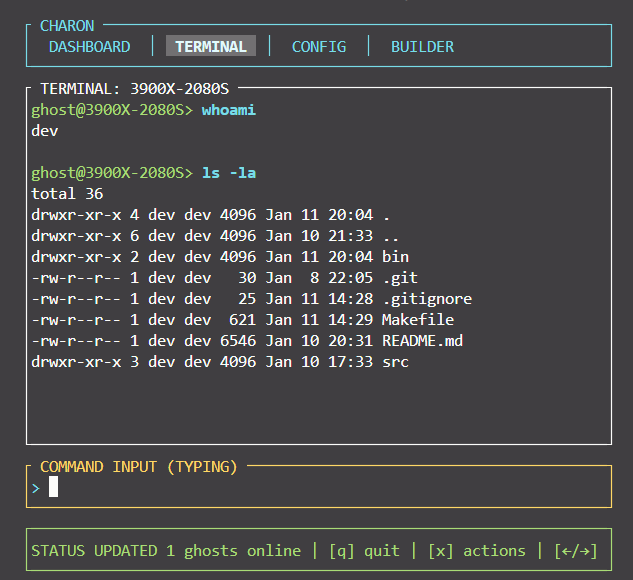
Task: Click the ls -la command text
Action: pyautogui.click(x=229, y=173)
